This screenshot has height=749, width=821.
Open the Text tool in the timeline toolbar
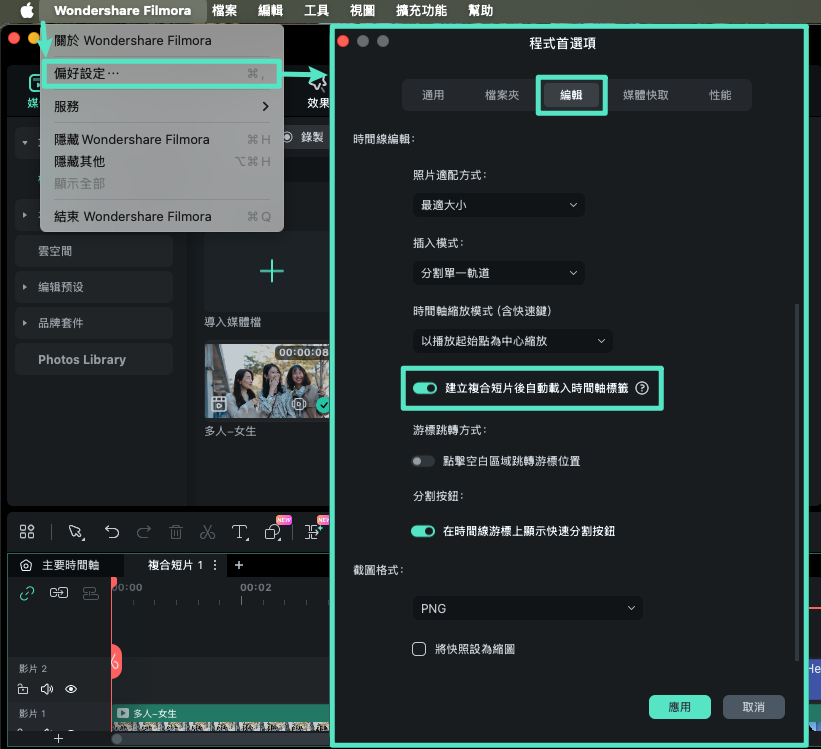point(239,531)
